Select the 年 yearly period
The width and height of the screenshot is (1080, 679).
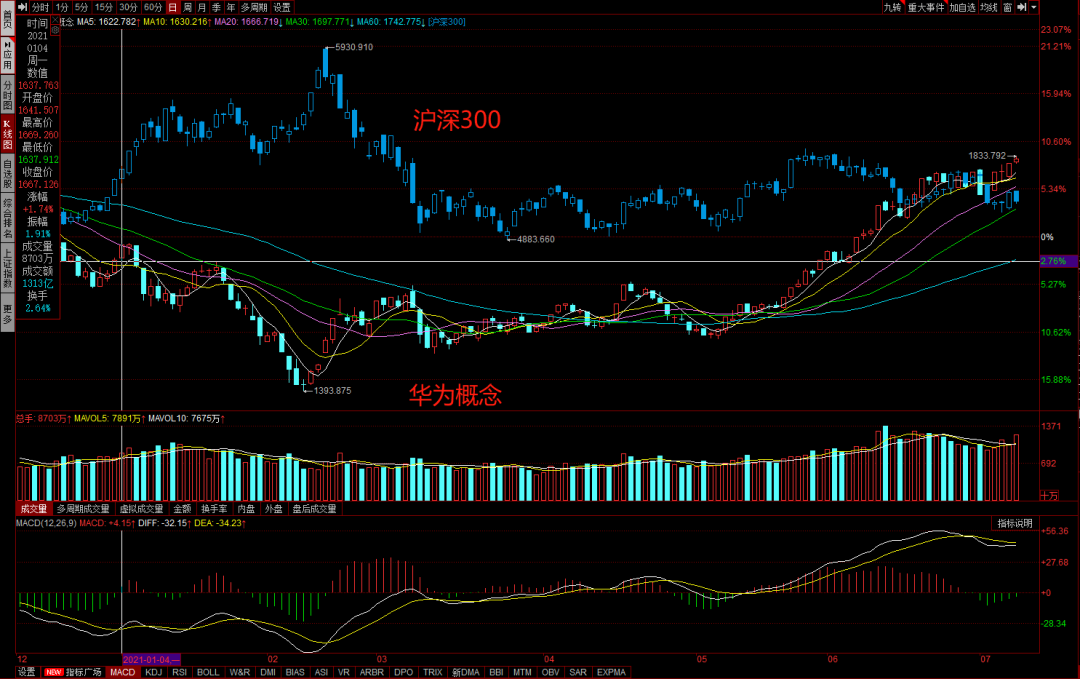[231, 7]
